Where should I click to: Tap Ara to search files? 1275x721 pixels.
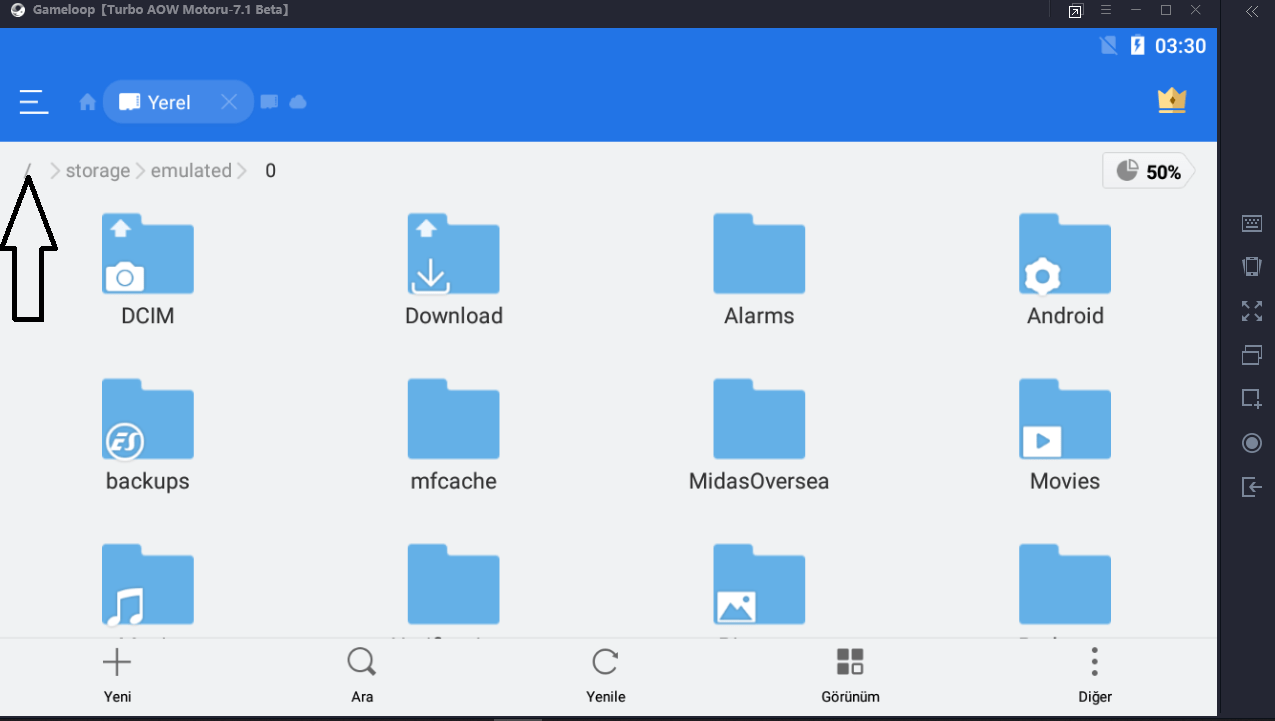[x=362, y=675]
